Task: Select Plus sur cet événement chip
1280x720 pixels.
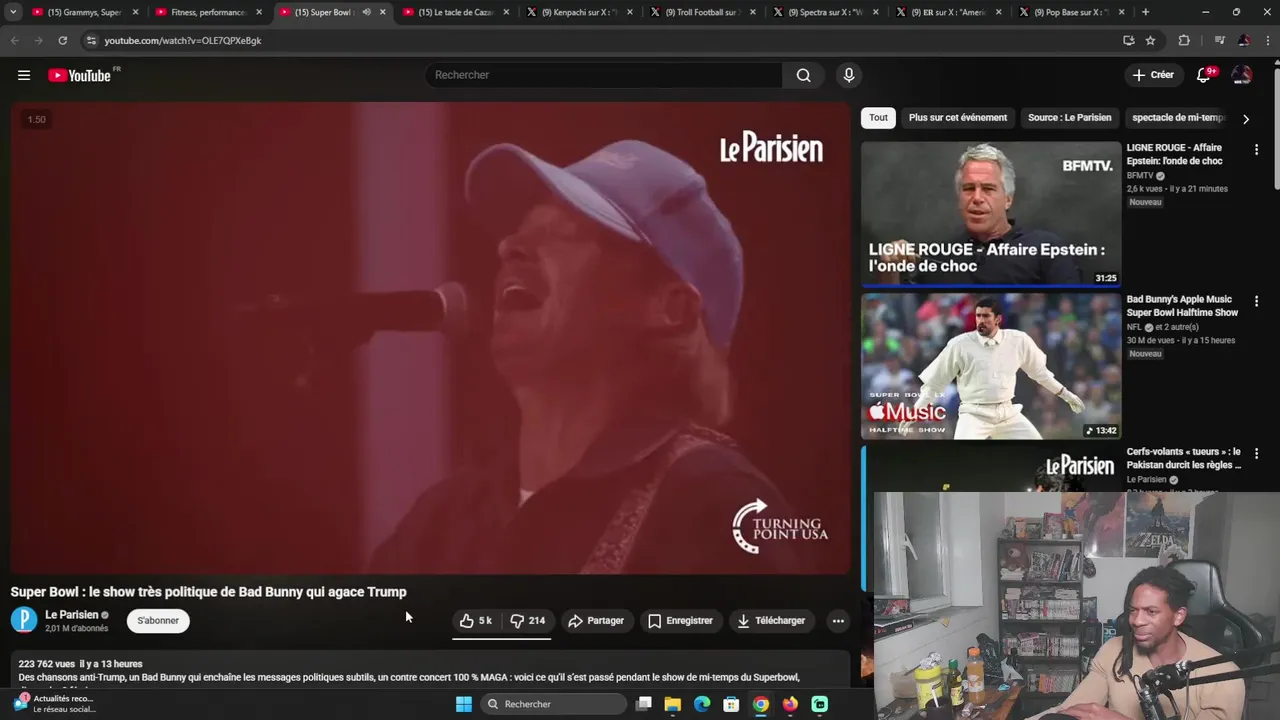Action: 957,118
